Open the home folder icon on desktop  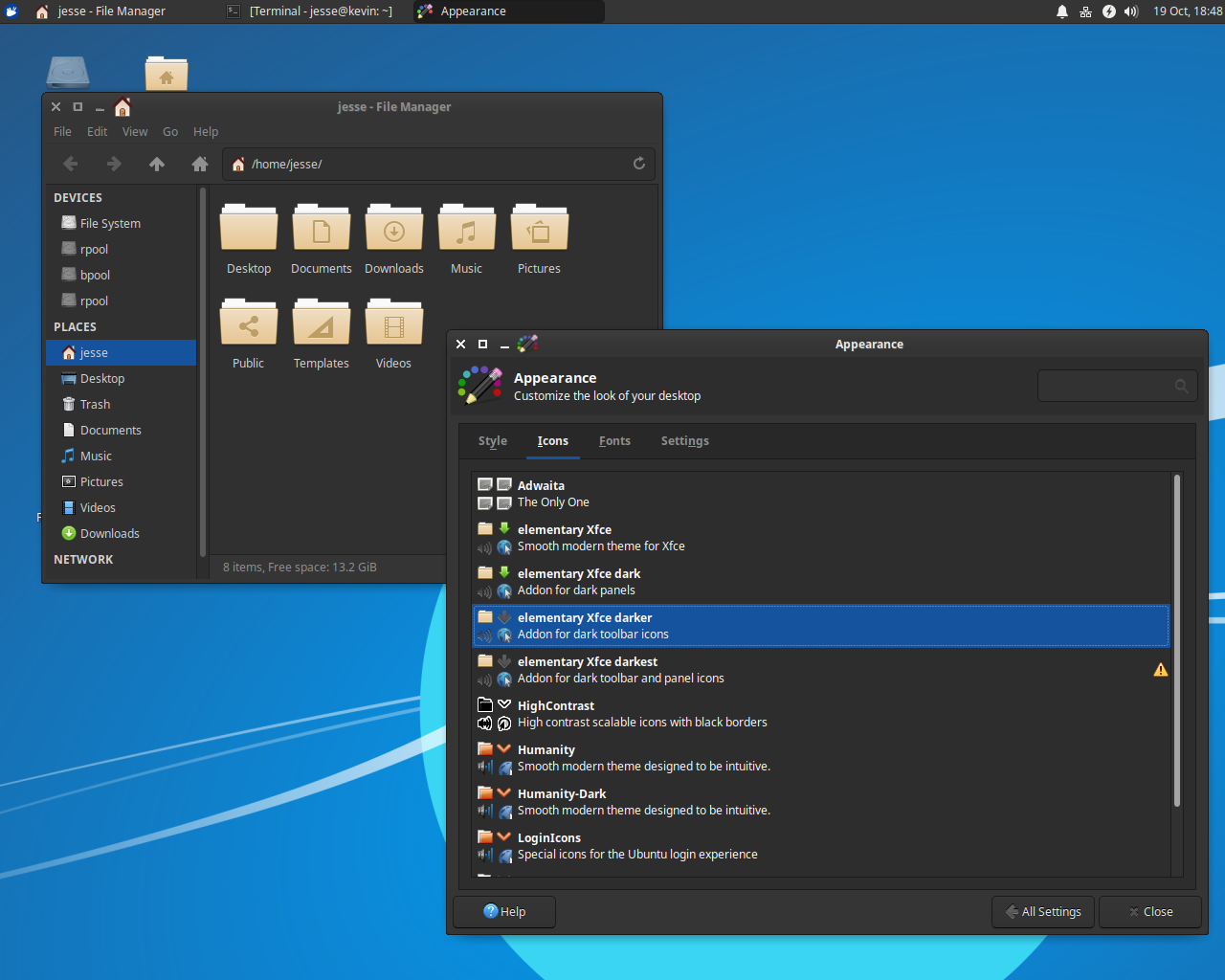(167, 75)
